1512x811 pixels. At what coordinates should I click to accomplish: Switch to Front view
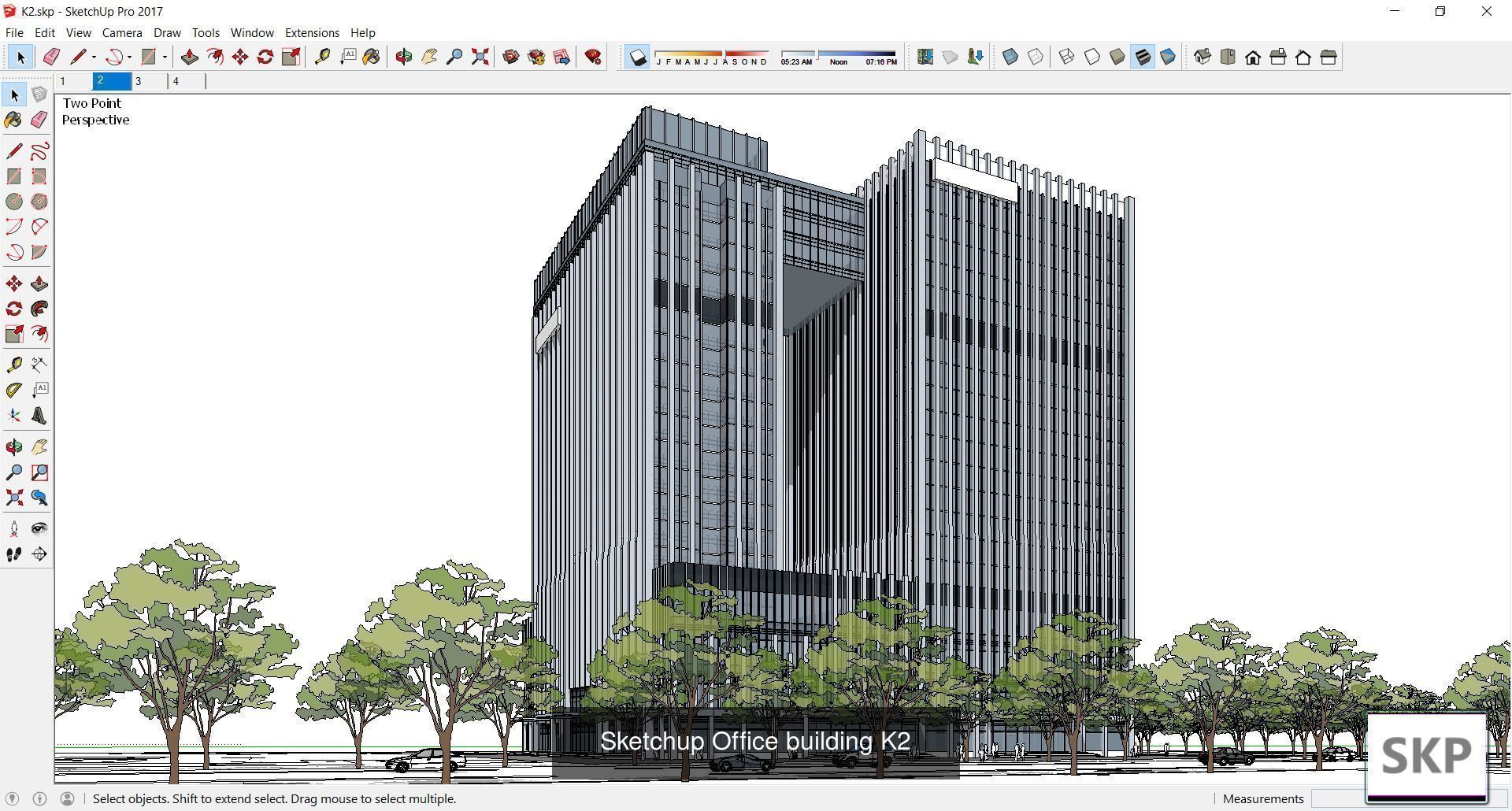coord(1253,57)
